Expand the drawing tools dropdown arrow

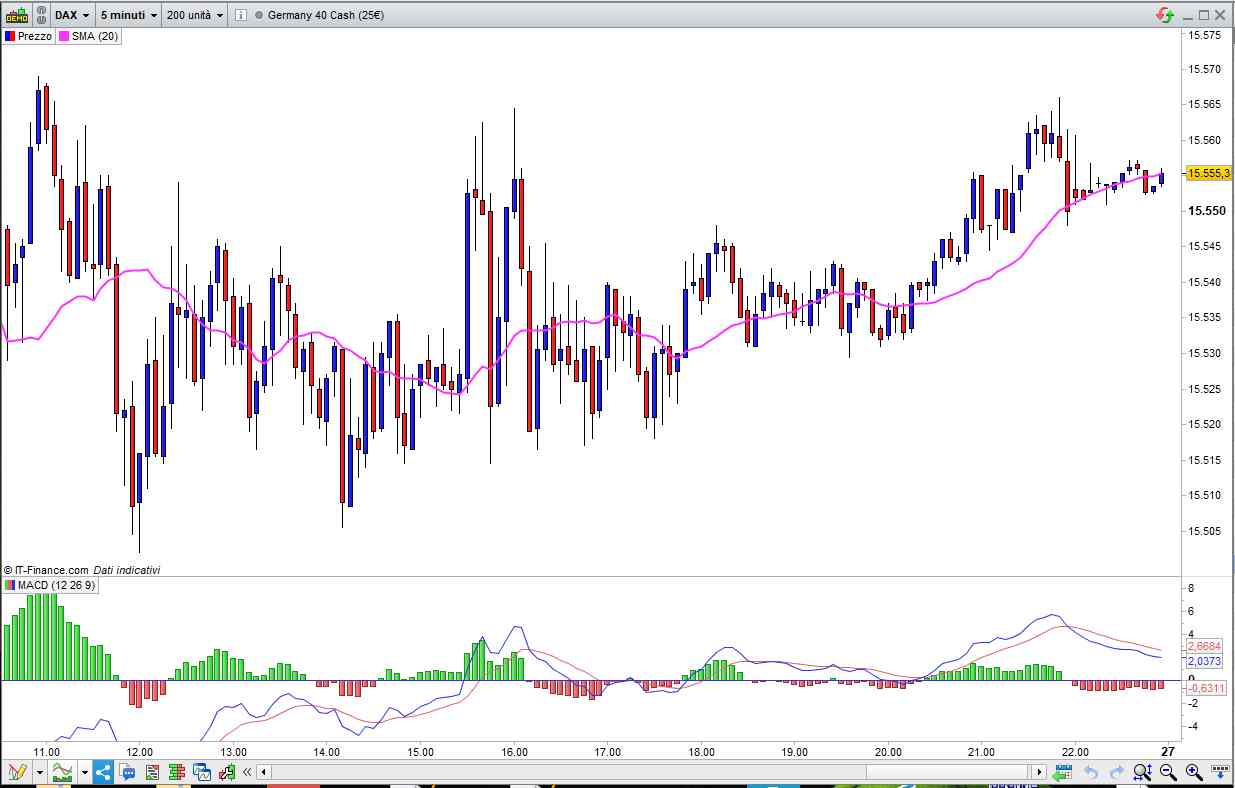click(x=40, y=772)
